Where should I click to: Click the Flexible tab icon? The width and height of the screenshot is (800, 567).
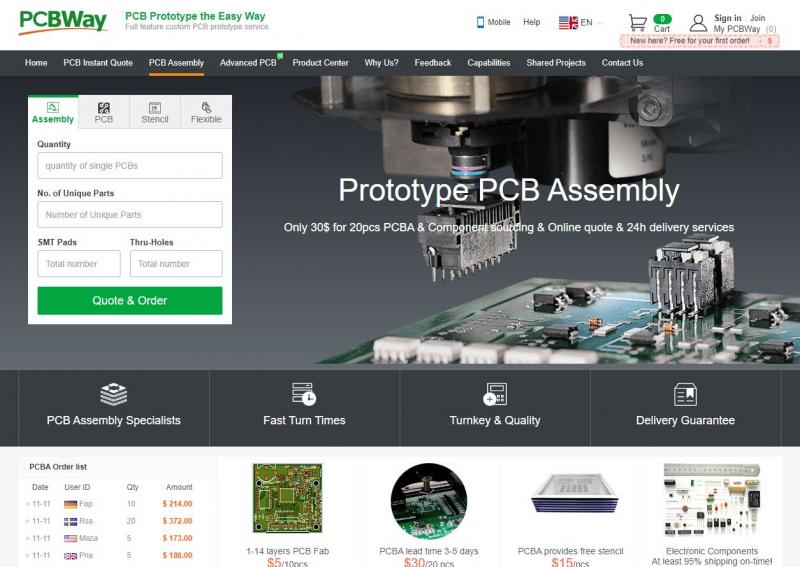pyautogui.click(x=206, y=107)
